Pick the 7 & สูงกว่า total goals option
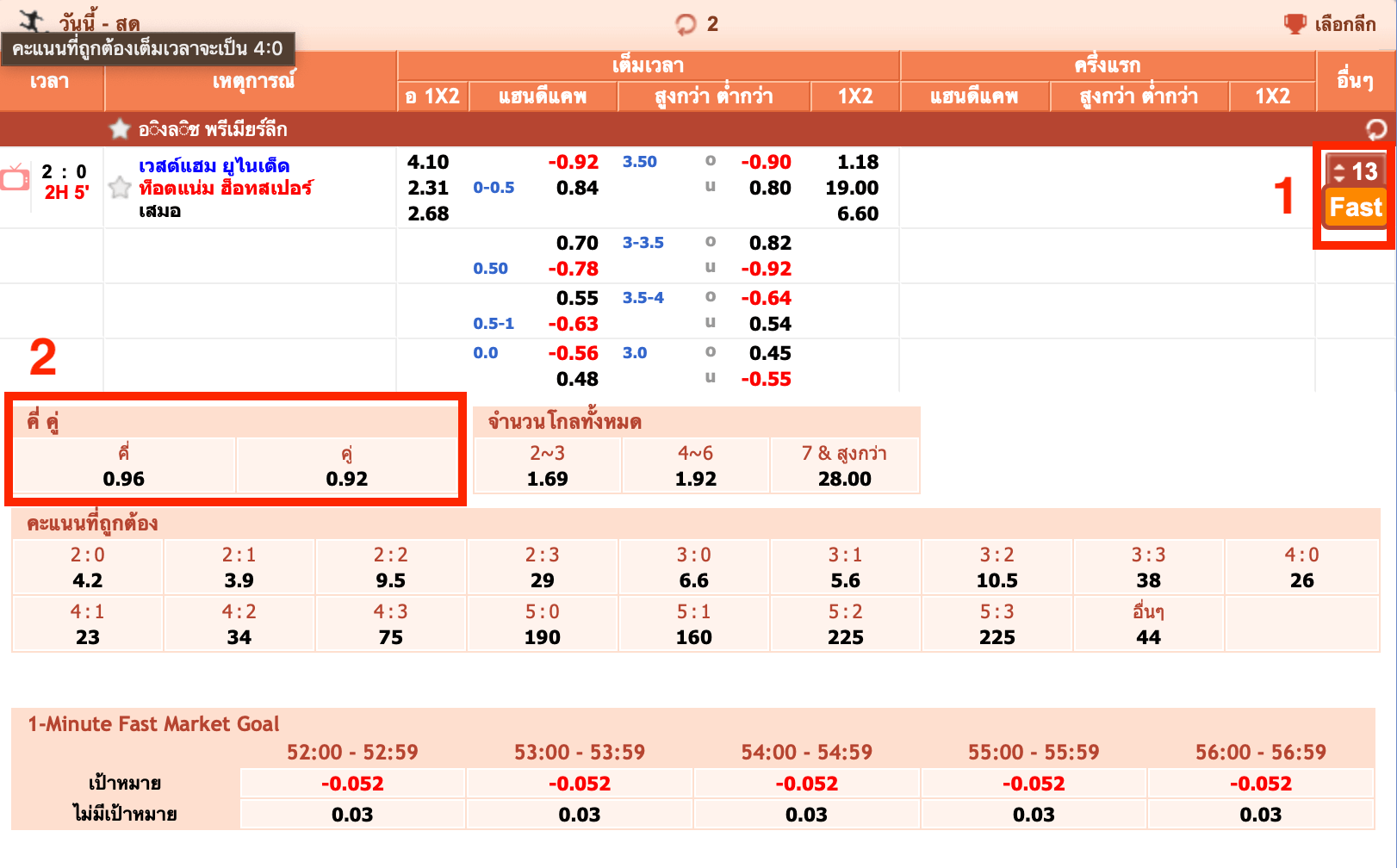This screenshot has width=1397, height=868. pyautogui.click(x=845, y=465)
